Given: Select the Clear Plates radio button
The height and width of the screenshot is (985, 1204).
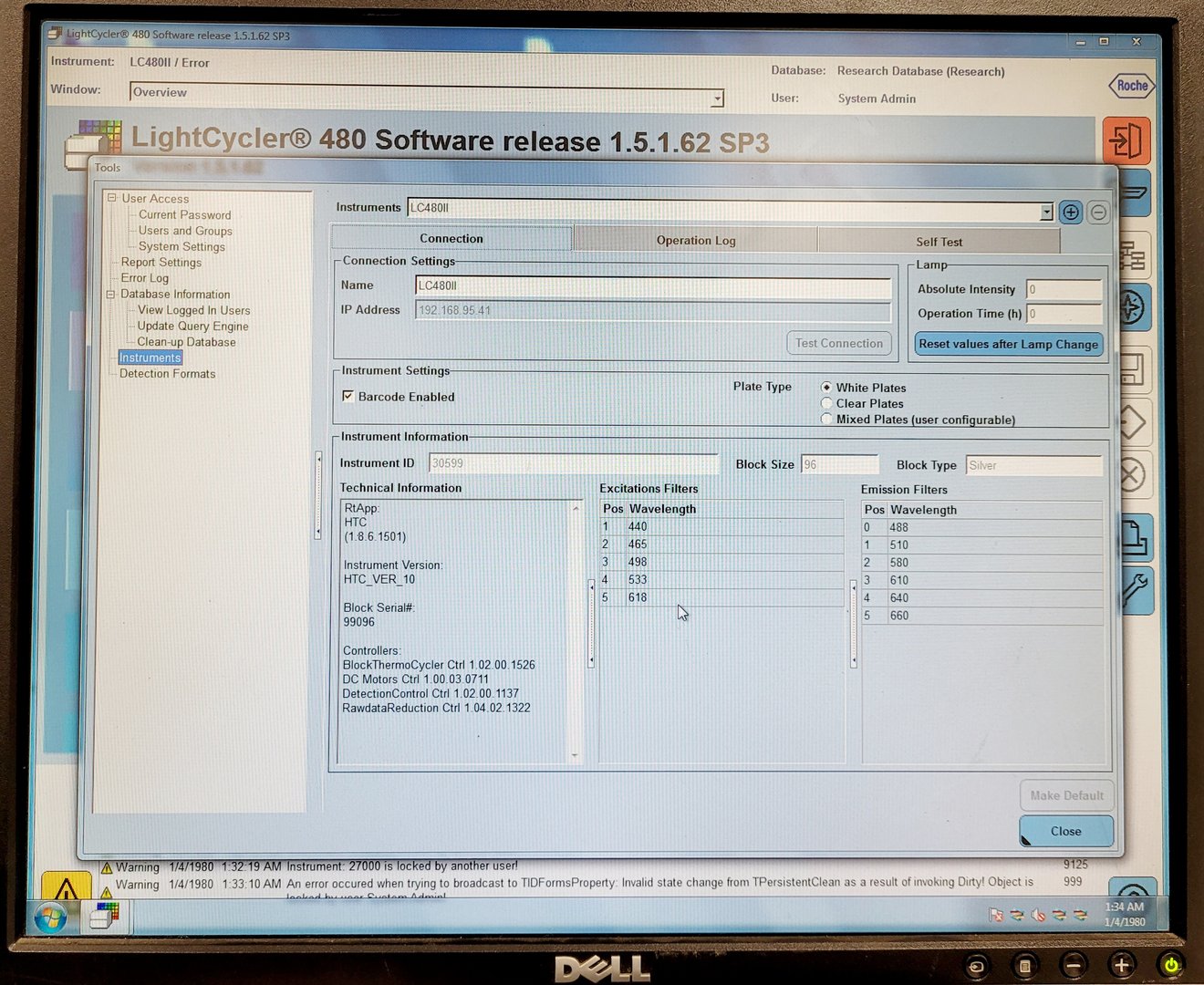Looking at the screenshot, I should (826, 403).
